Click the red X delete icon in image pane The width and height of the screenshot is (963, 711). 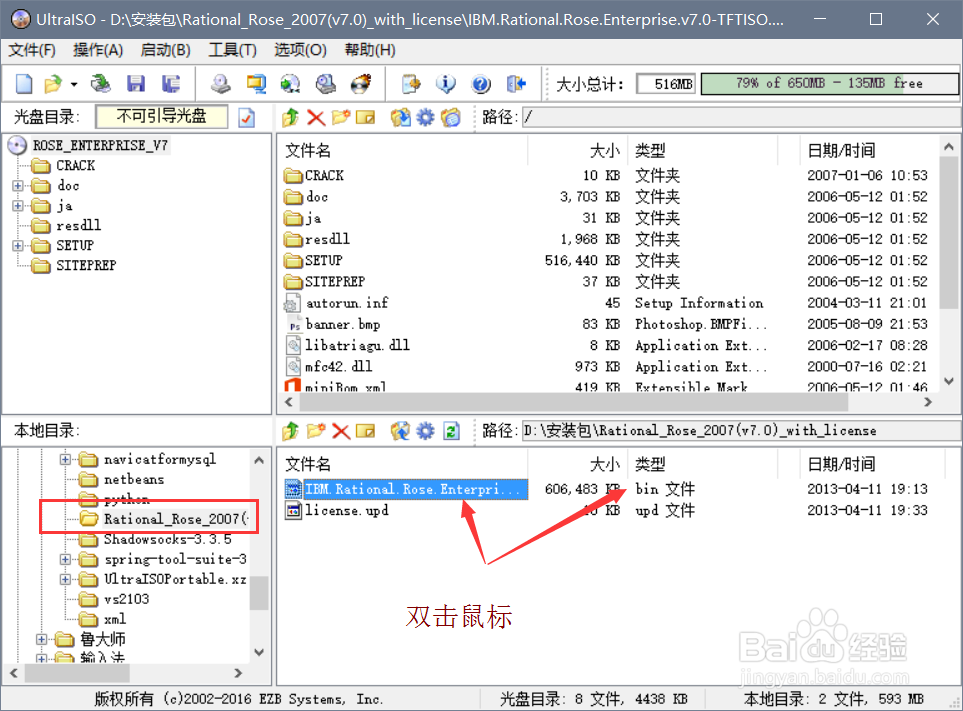point(316,117)
